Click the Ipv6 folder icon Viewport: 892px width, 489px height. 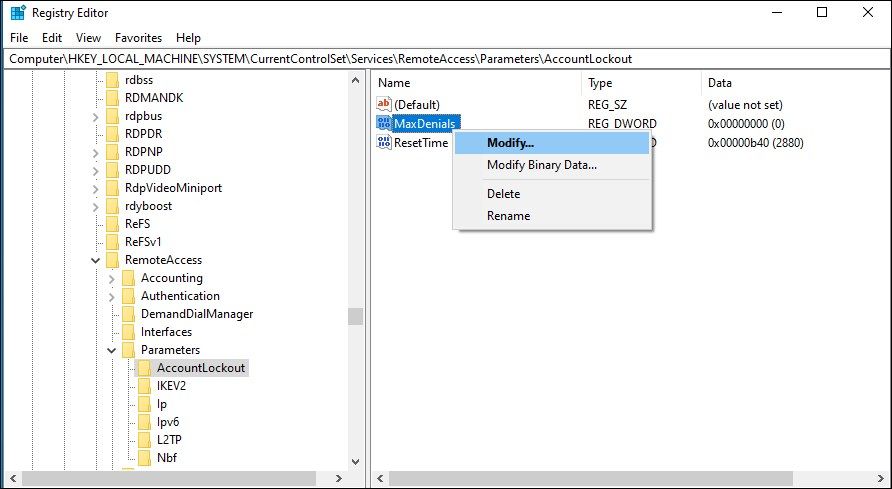[144, 422]
